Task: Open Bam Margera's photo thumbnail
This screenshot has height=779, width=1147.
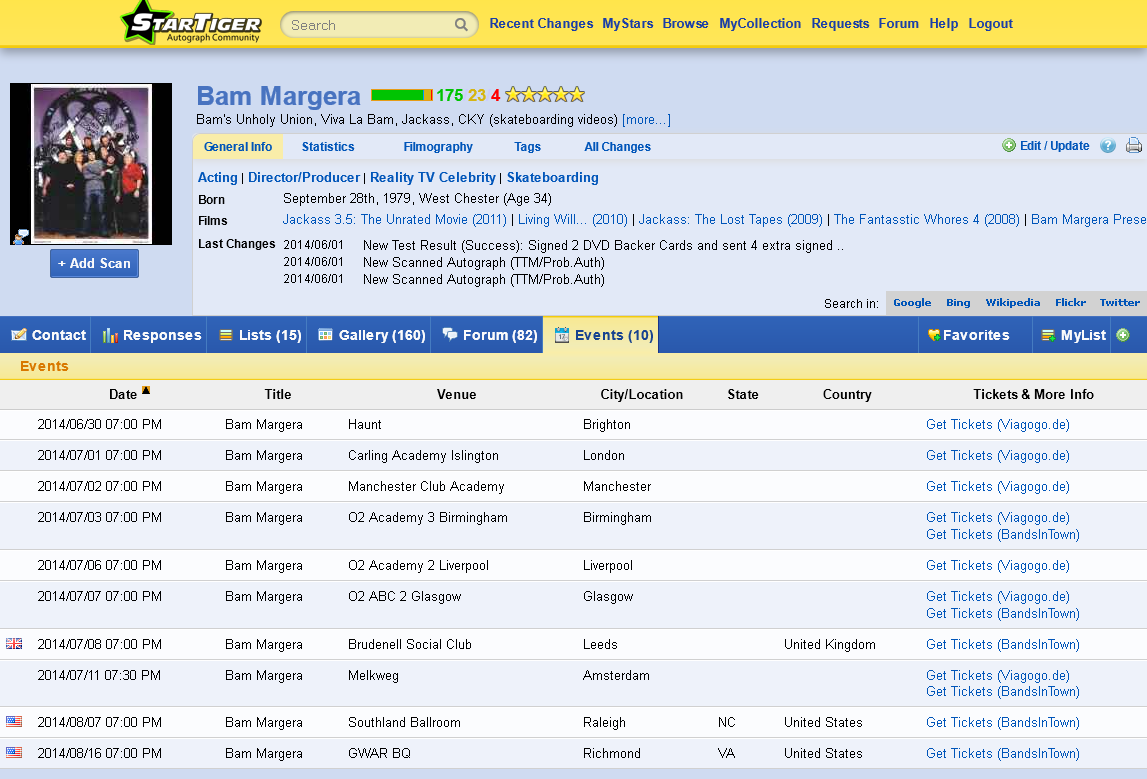Action: click(91, 163)
